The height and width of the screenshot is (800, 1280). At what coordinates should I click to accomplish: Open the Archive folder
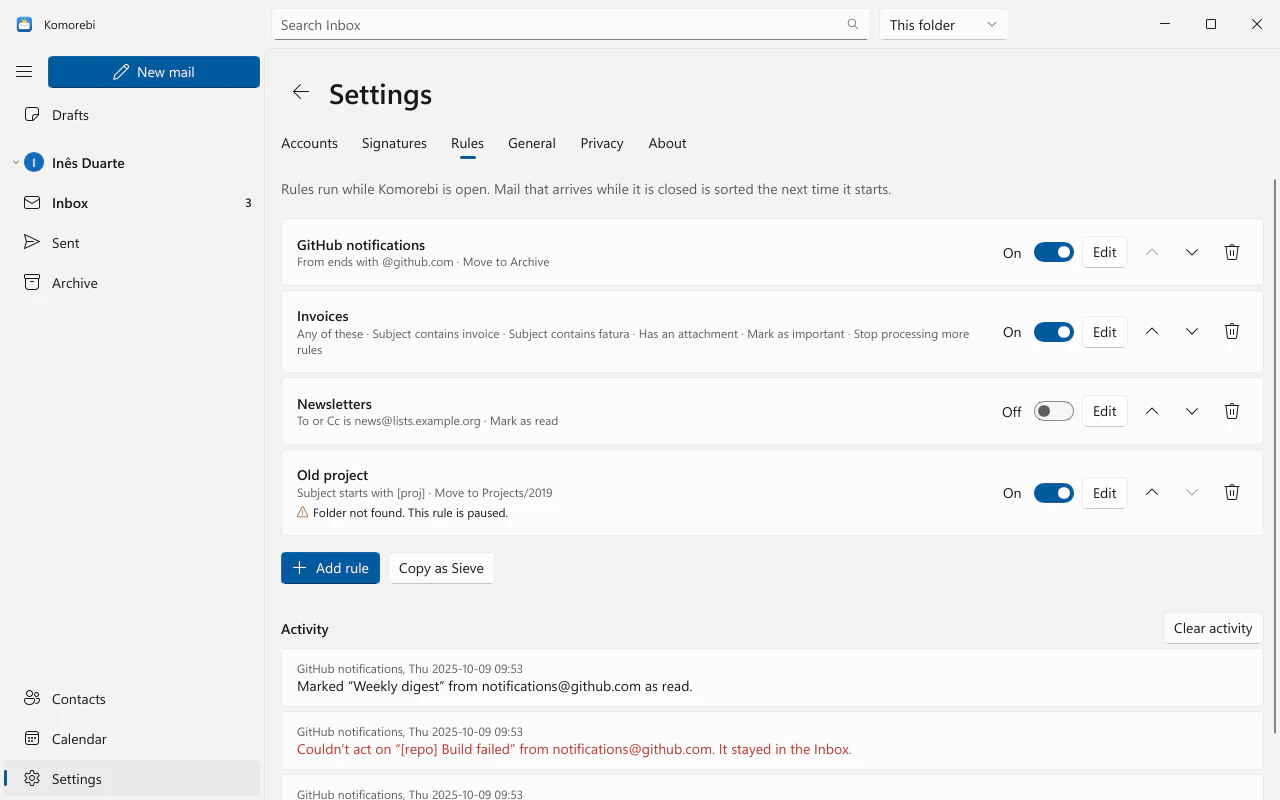pos(132,283)
